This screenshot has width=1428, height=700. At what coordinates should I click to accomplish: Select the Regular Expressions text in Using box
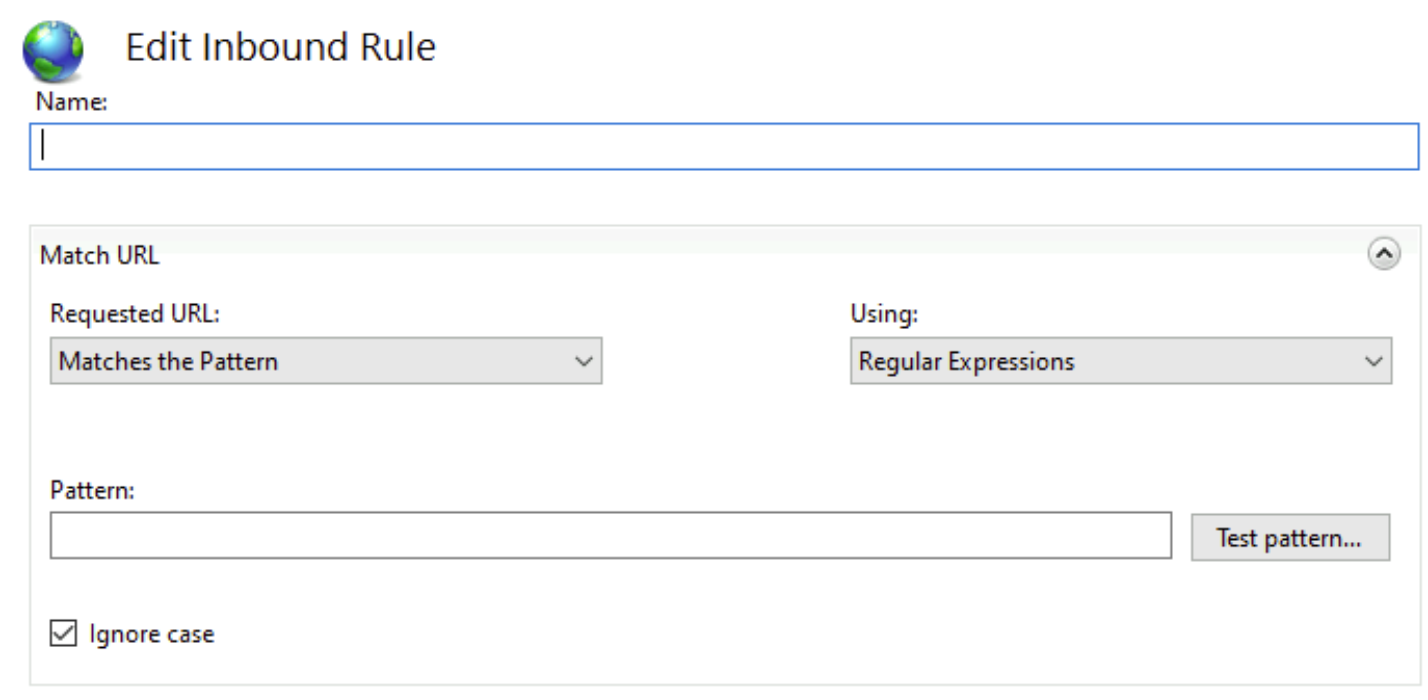[x=966, y=361]
